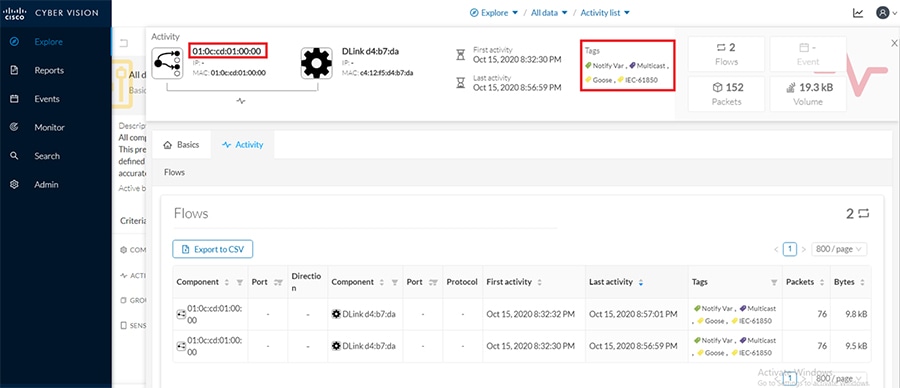This screenshot has width=900, height=388.
Task: Open flow with first activity 8:32:30 PM
Action: click(522, 346)
